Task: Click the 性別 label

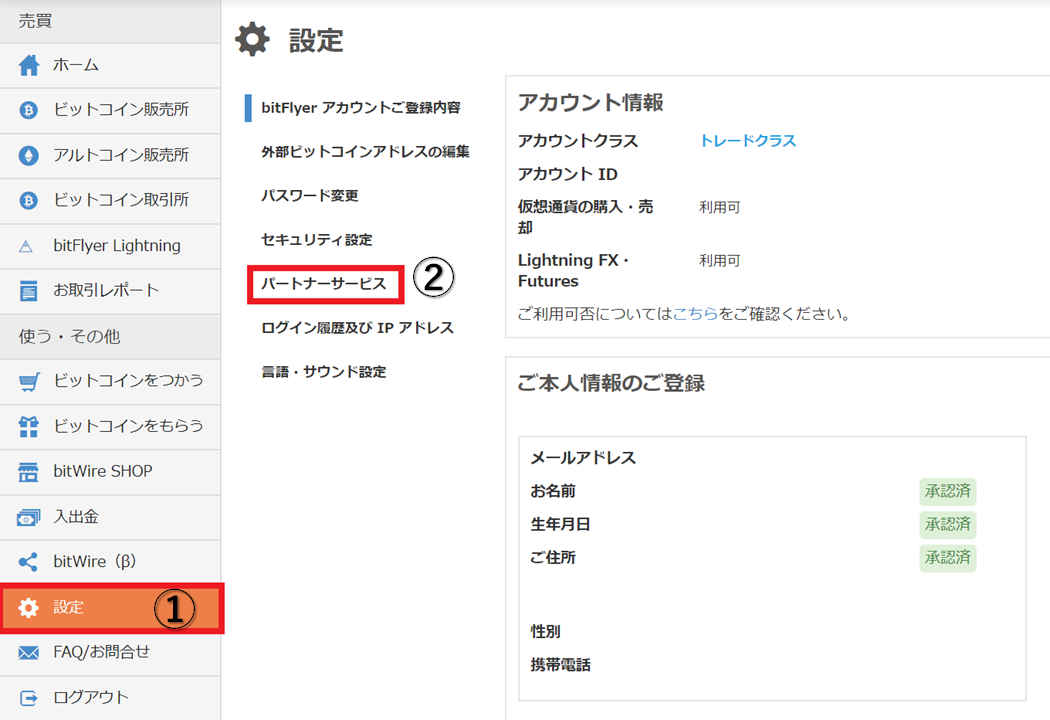Action: [x=545, y=632]
